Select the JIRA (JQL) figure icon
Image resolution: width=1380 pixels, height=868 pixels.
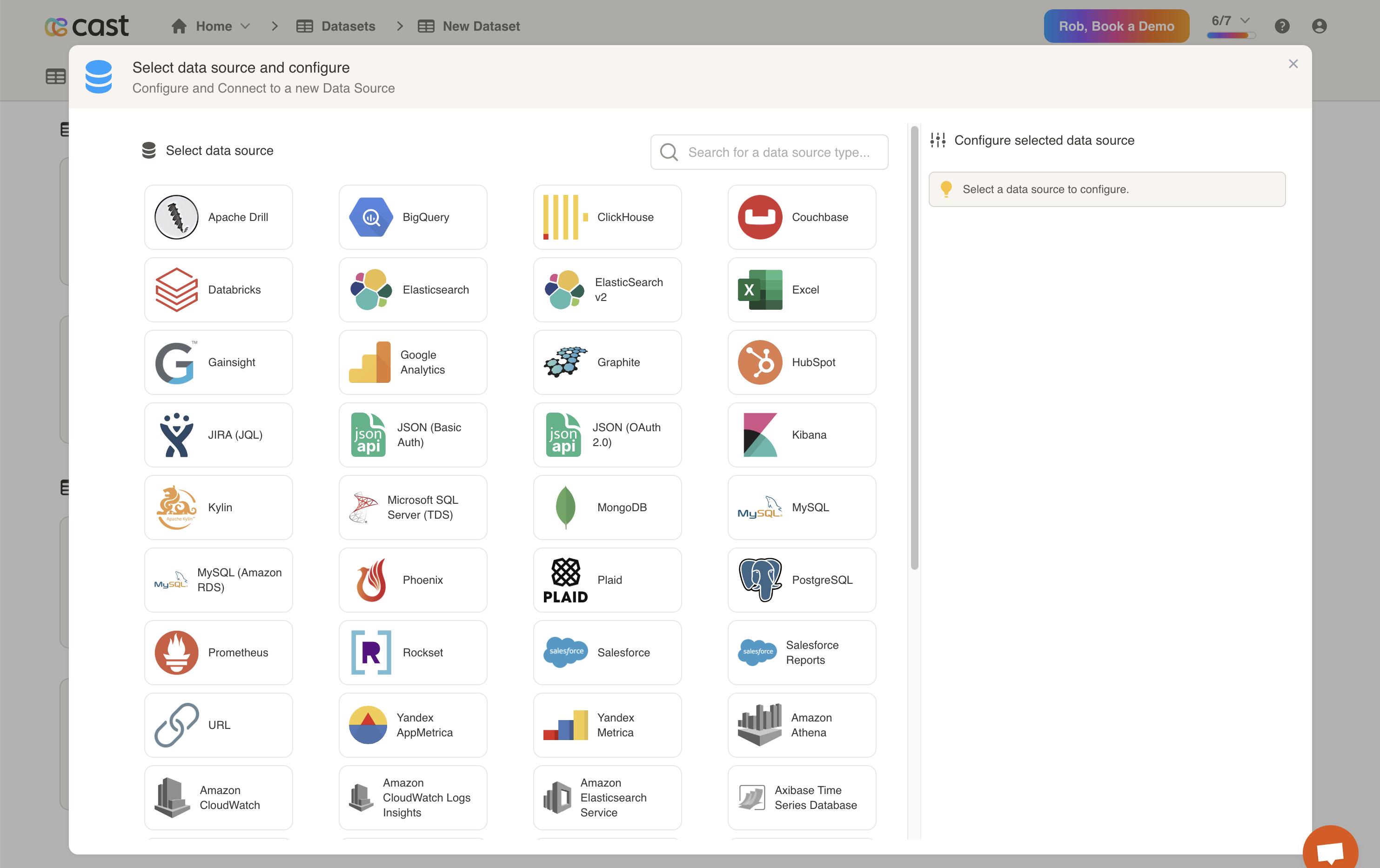tap(176, 435)
